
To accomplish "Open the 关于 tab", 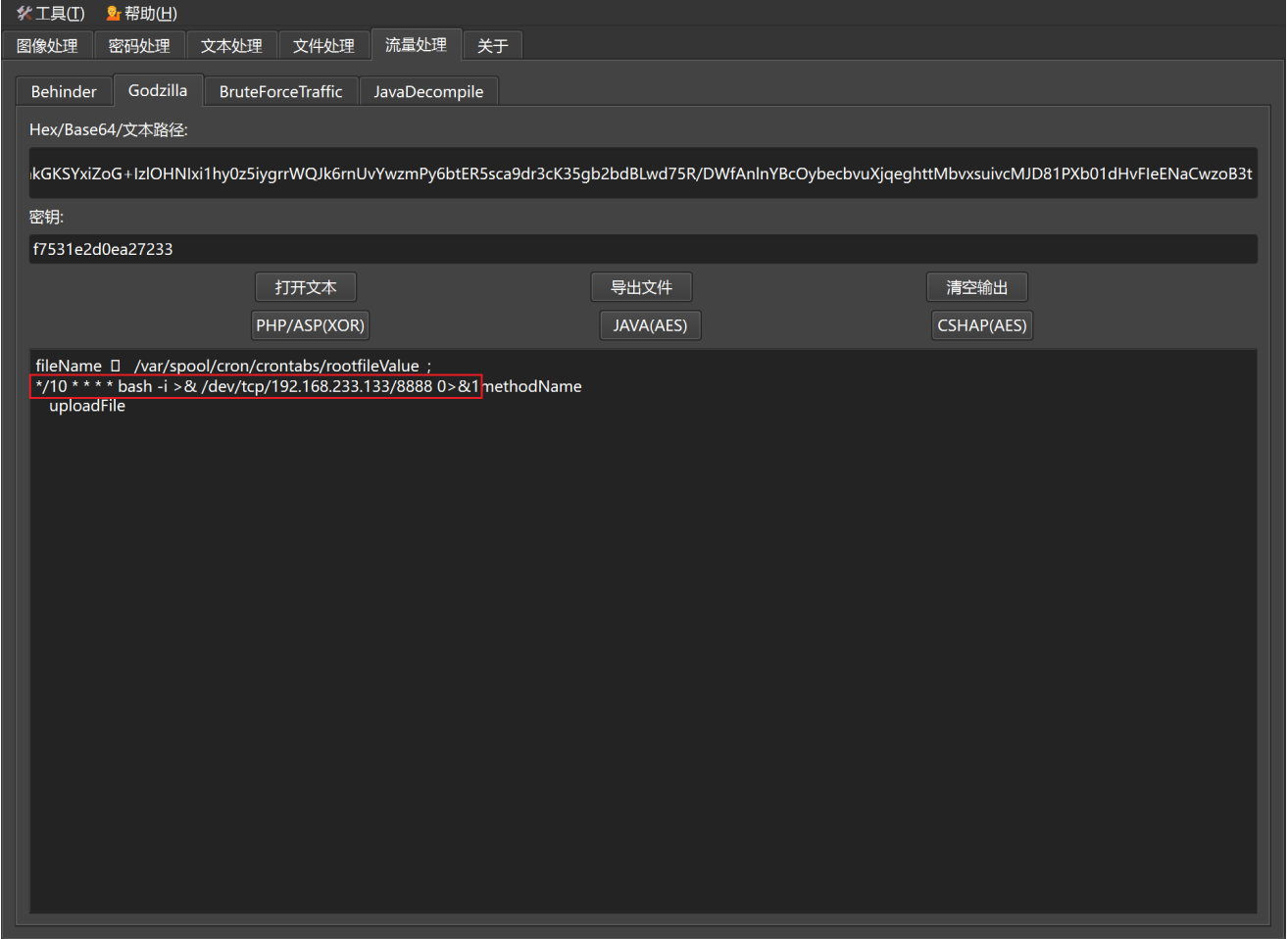I will tap(492, 46).
